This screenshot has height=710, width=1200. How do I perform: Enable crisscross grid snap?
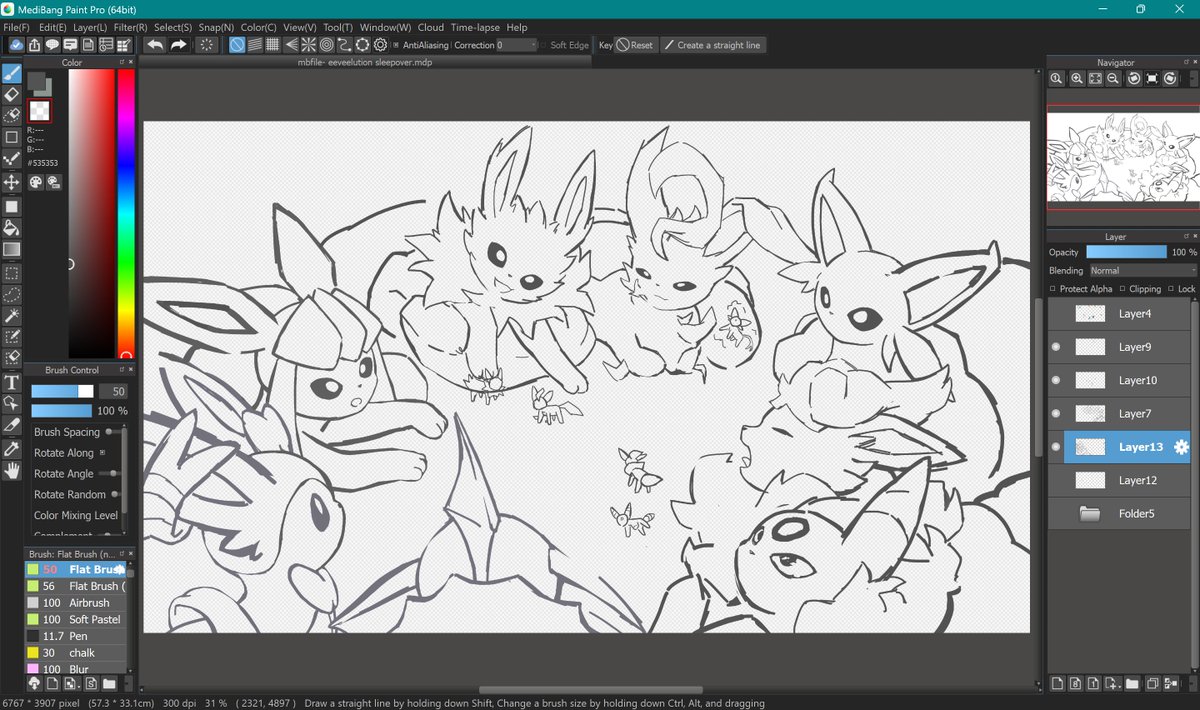[x=272, y=45]
